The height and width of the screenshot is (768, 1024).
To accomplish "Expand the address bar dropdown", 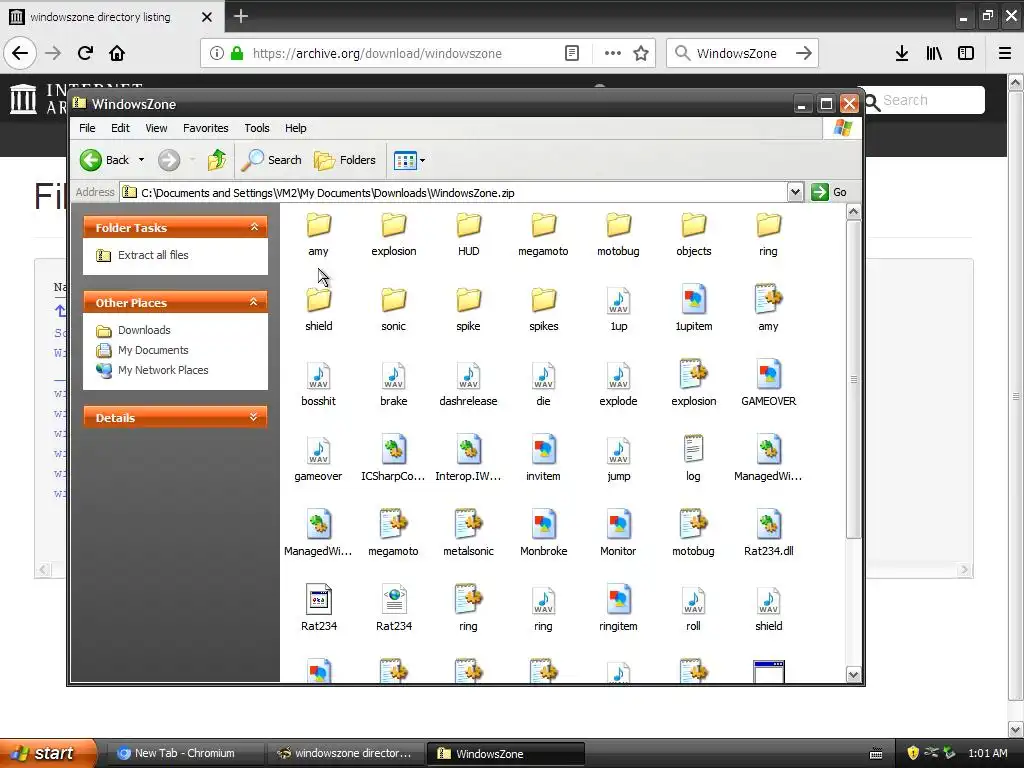I will [x=795, y=192].
